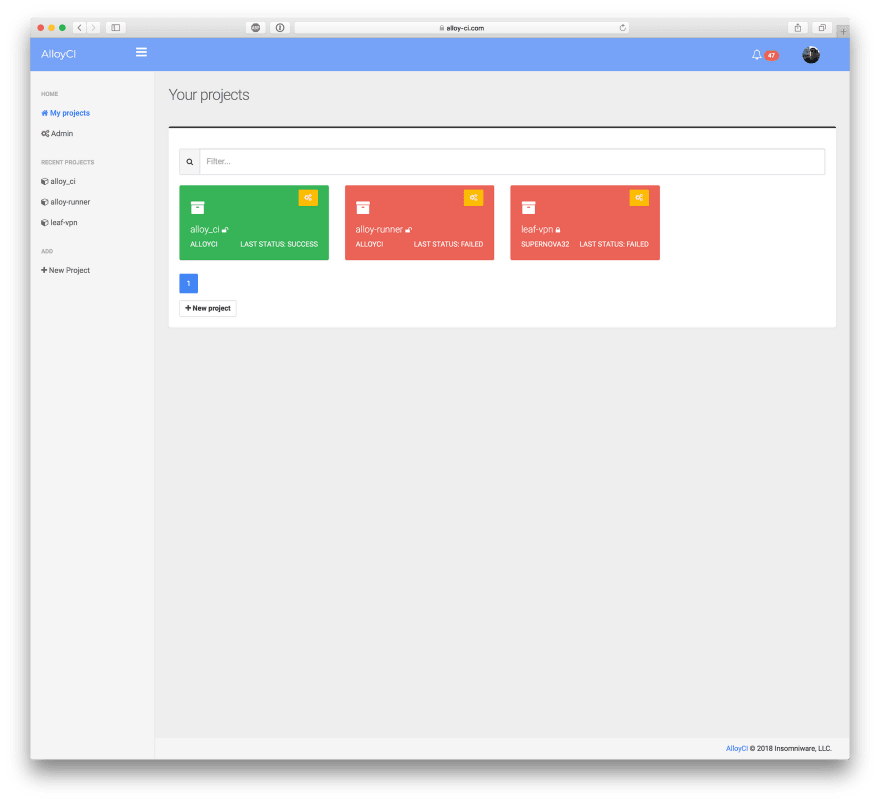
Task: Click 'ALLOYCI' owner on alloy-runner card
Action: (369, 244)
